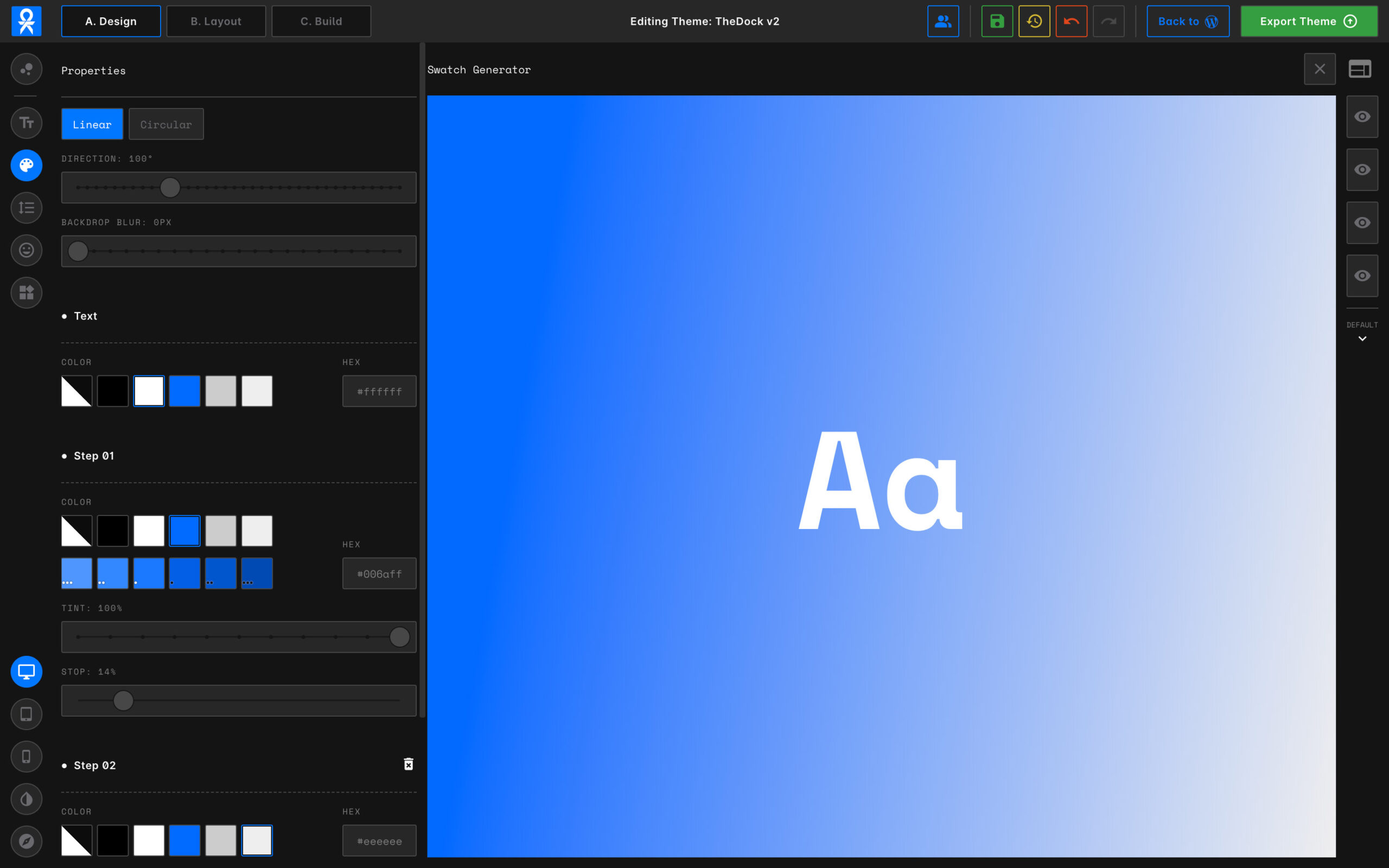The height and width of the screenshot is (868, 1389).
Task: Select the spacing icon in the left sidebar
Action: (27, 208)
